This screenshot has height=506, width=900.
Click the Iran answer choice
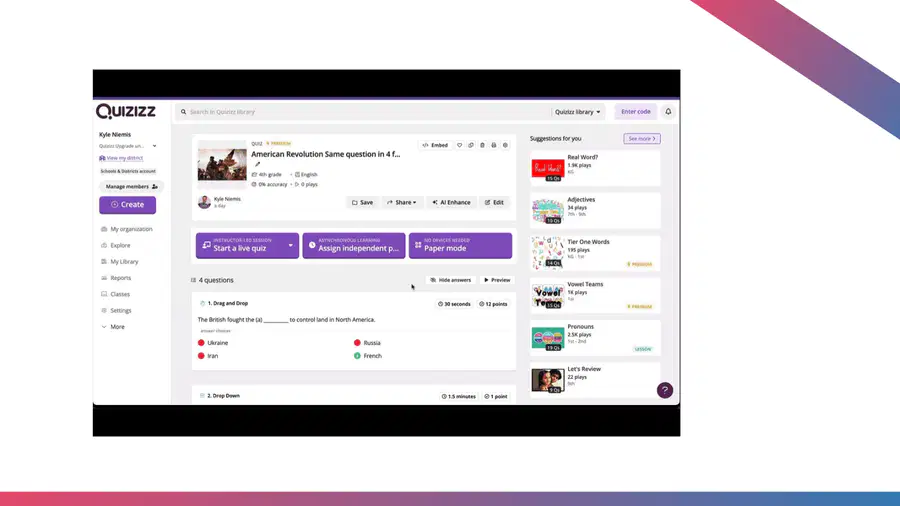pos(208,356)
